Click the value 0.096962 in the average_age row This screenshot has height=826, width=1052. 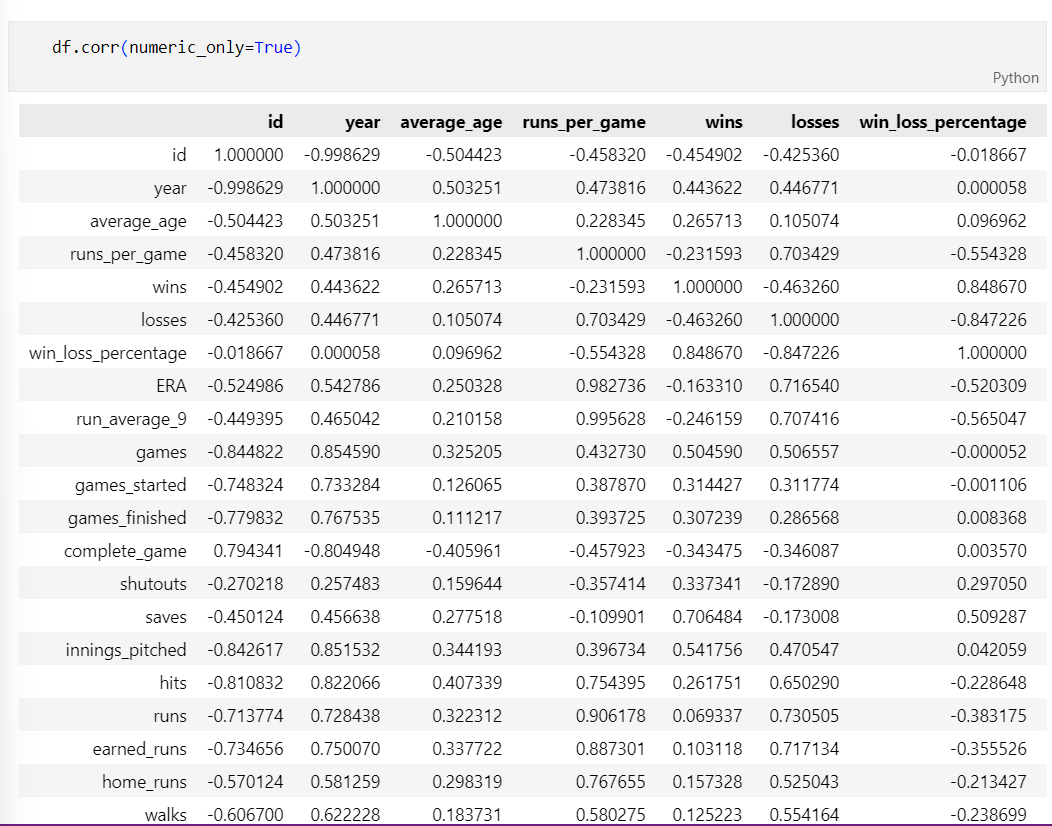pos(991,221)
